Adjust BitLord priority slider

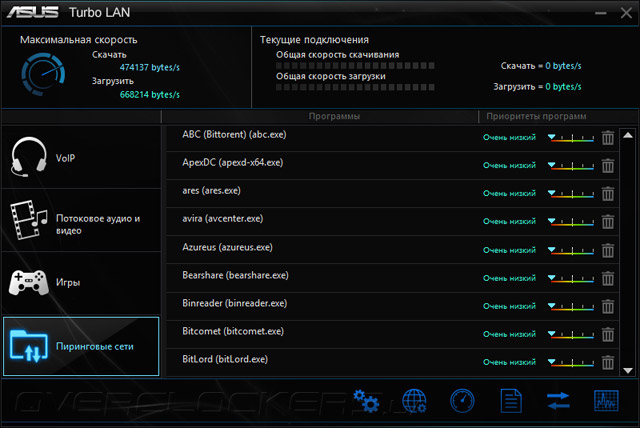click(571, 362)
